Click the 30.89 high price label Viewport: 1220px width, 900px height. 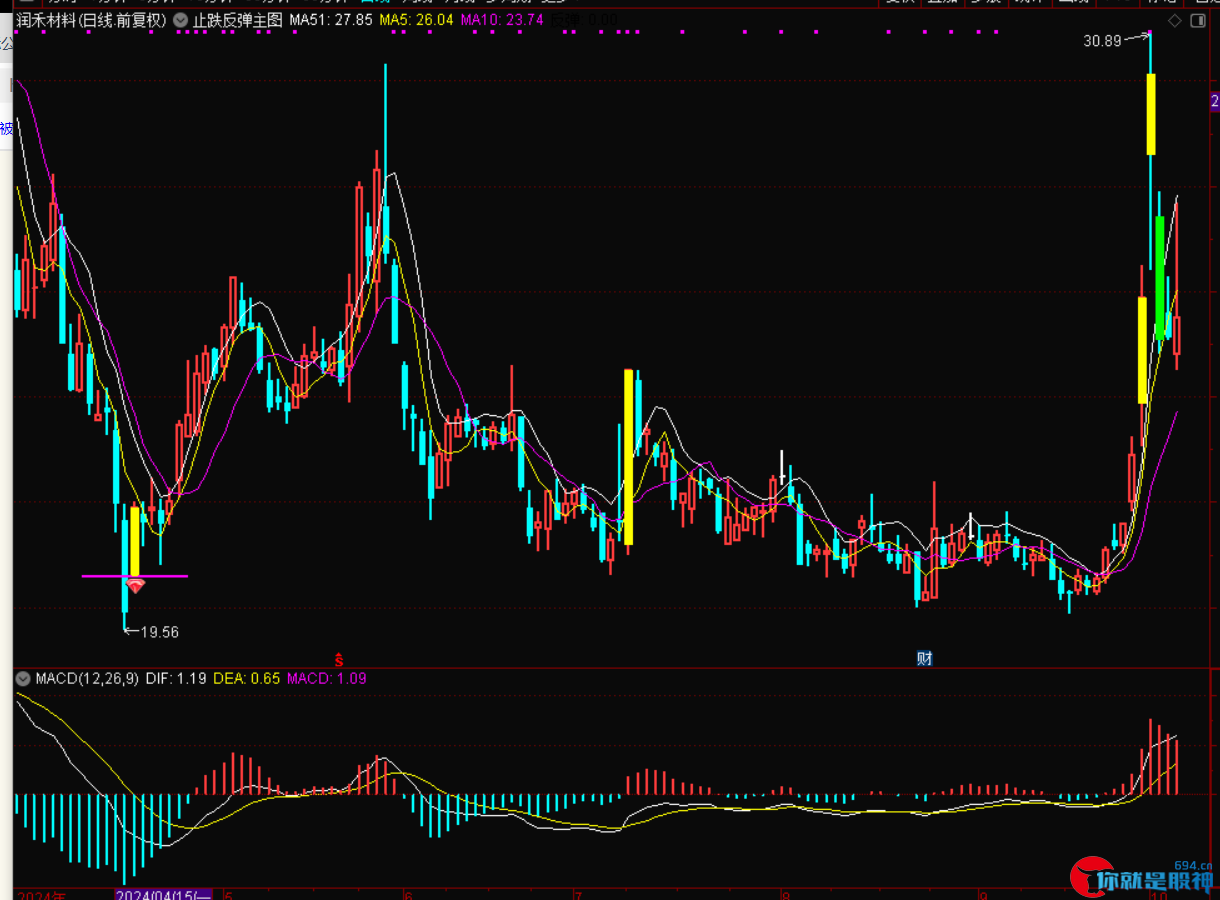1101,41
